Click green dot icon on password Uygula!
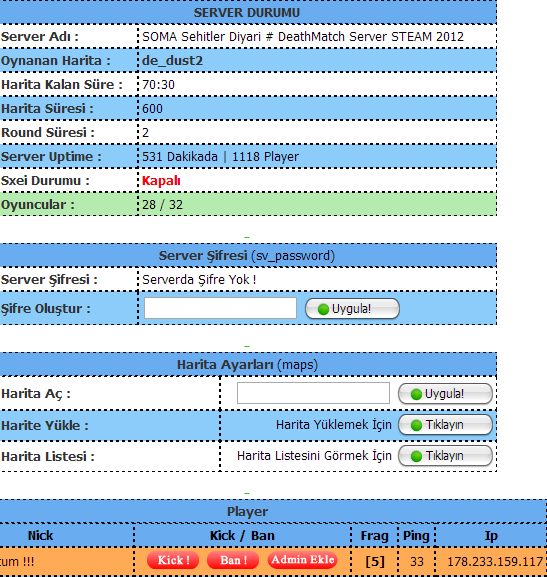547x577 pixels. 323,309
